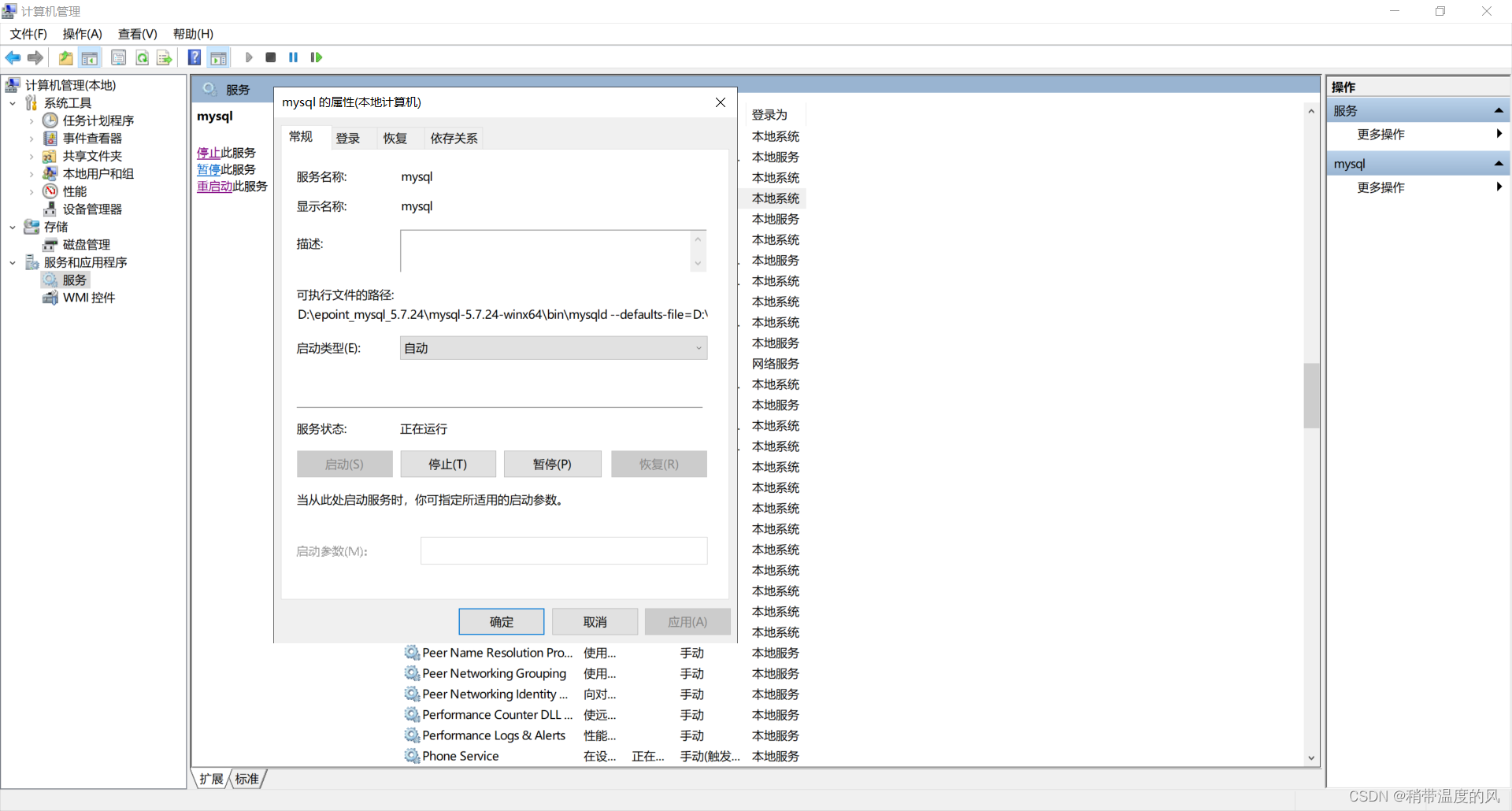Click the Back arrow in the toolbar
Screen dimensions: 1512x811
pos(13,57)
